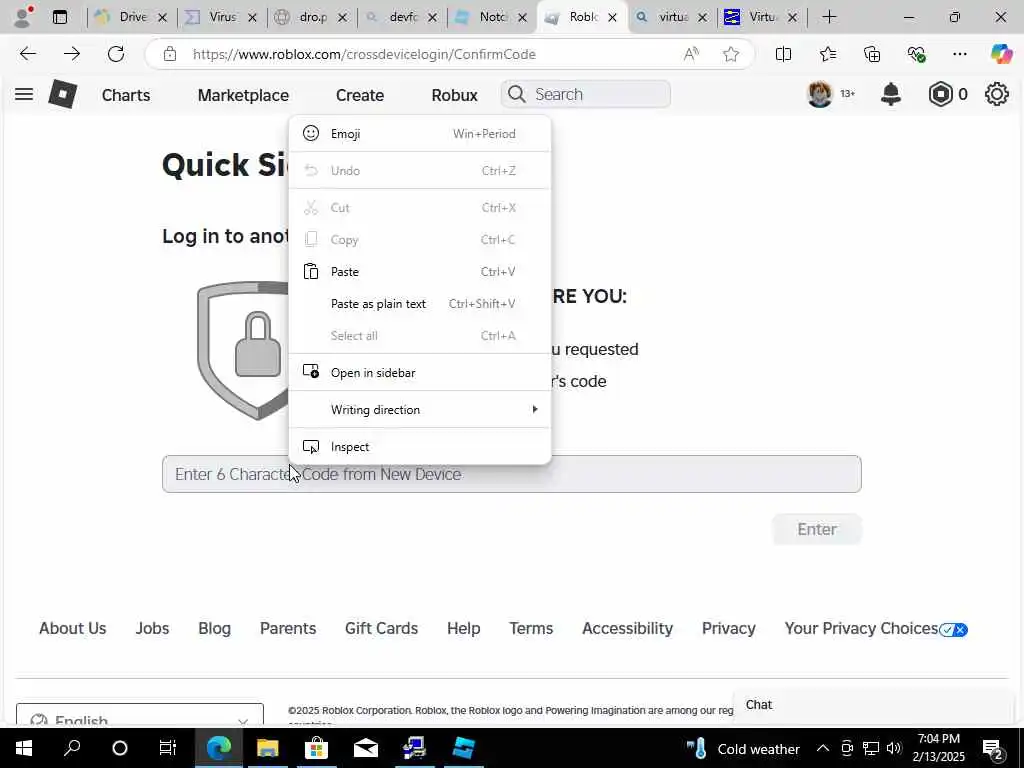This screenshot has width=1024, height=768.
Task: View site information lock icon
Action: [170, 54]
